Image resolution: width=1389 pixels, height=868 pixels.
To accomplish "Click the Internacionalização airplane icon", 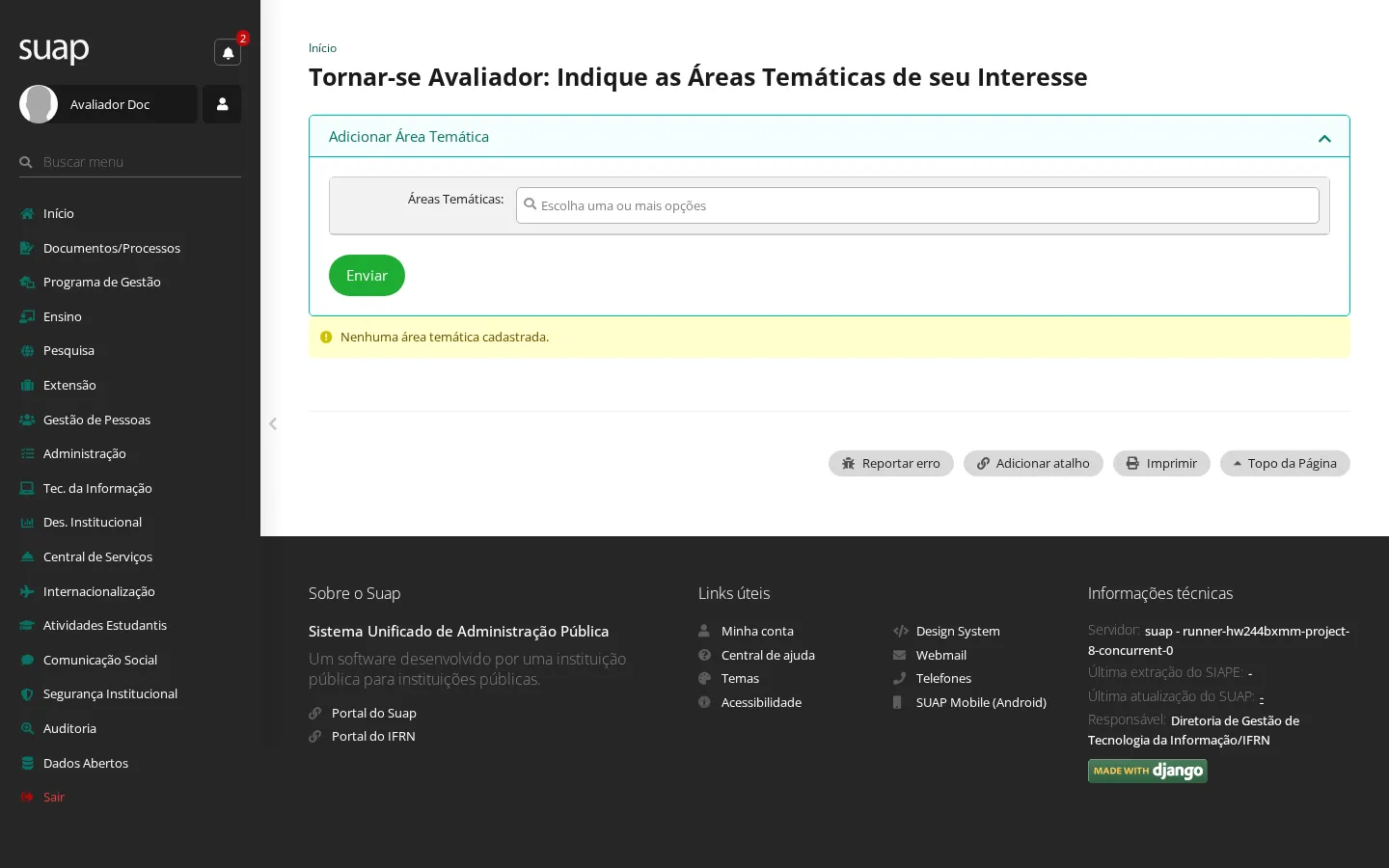I will [x=27, y=591].
